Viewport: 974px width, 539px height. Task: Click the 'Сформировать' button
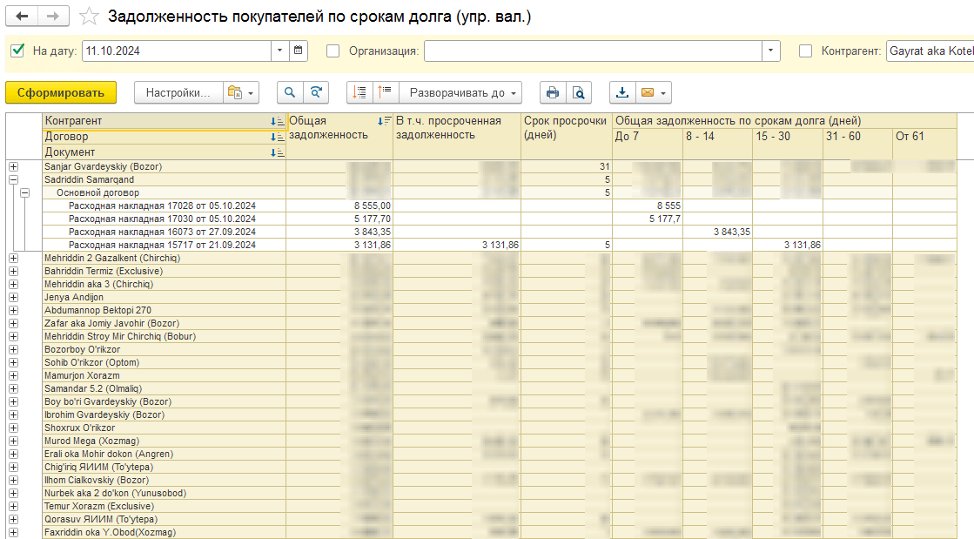60,93
